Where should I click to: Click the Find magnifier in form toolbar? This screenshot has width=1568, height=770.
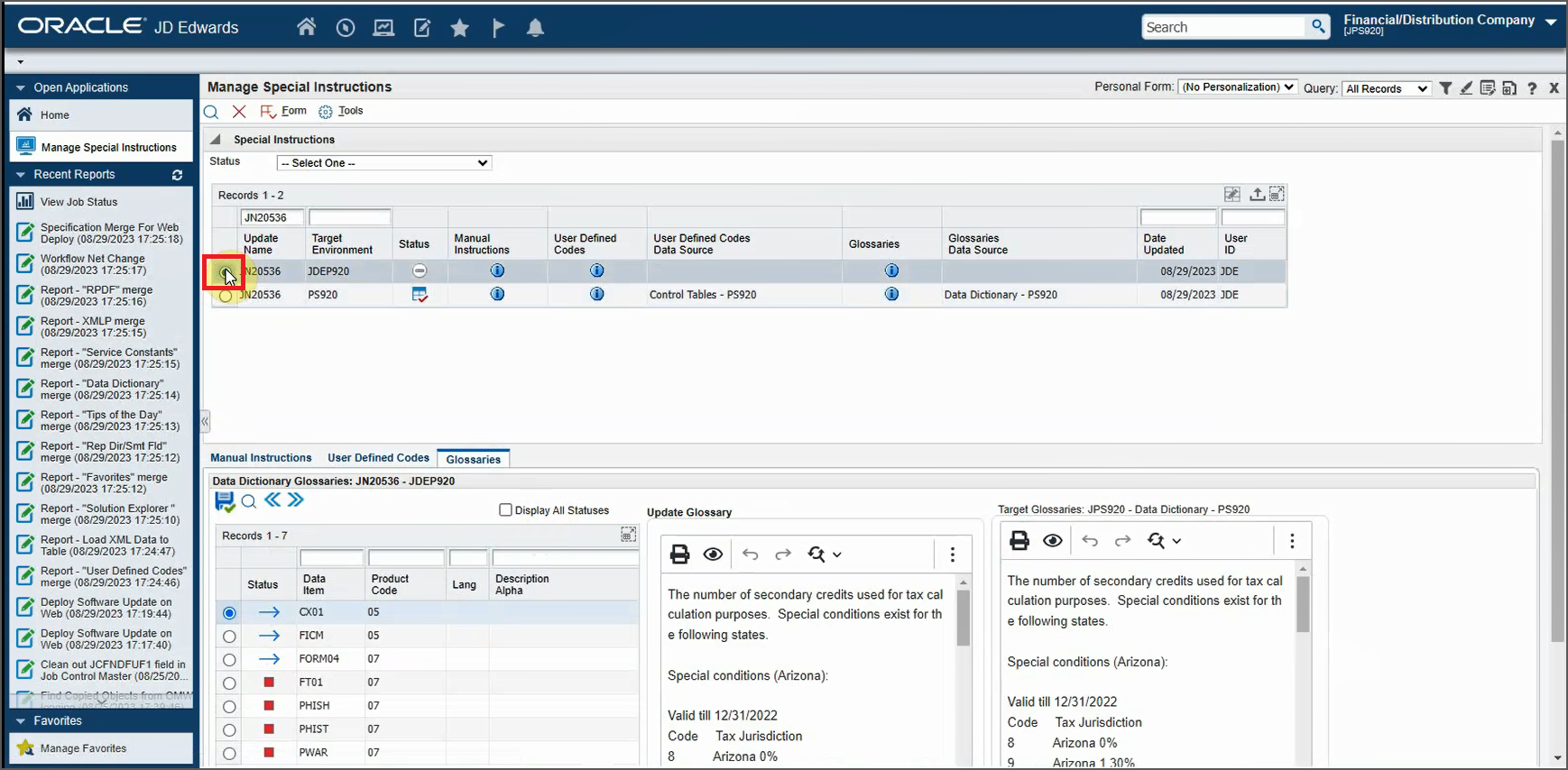tap(211, 112)
